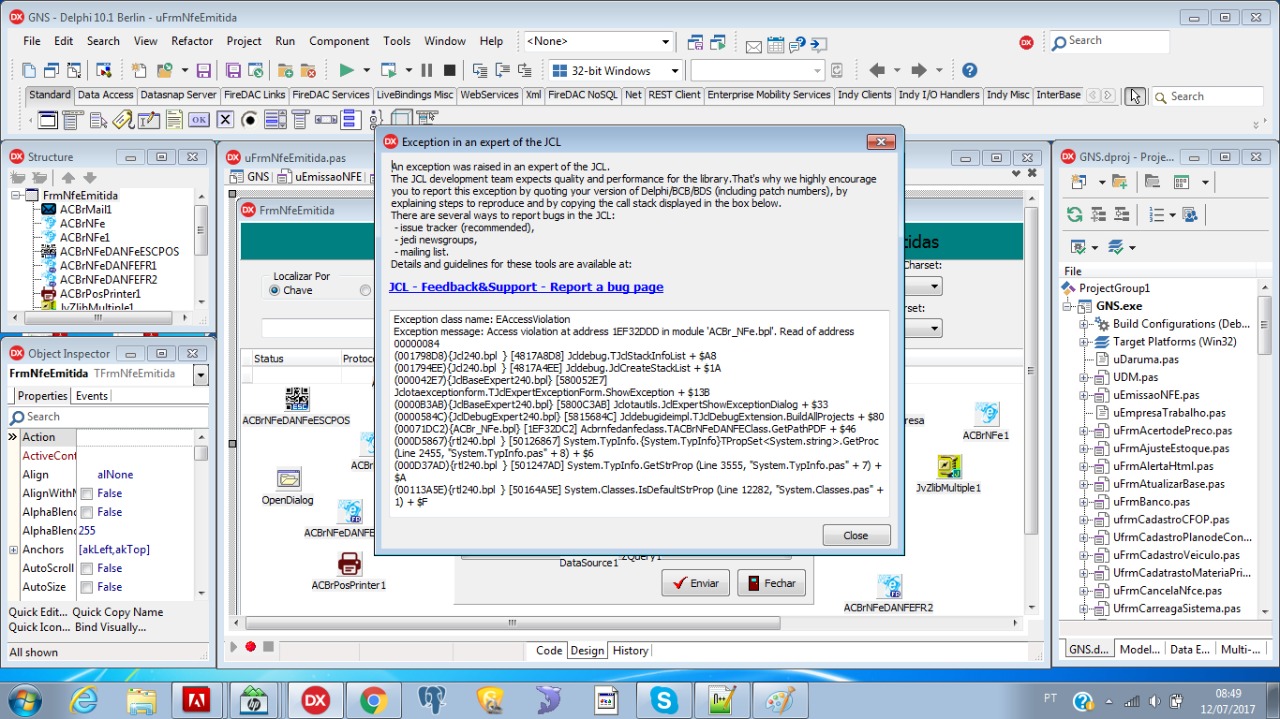The height and width of the screenshot is (719, 1280).
Task: Click the Object Inspector search field
Action: coord(107,417)
